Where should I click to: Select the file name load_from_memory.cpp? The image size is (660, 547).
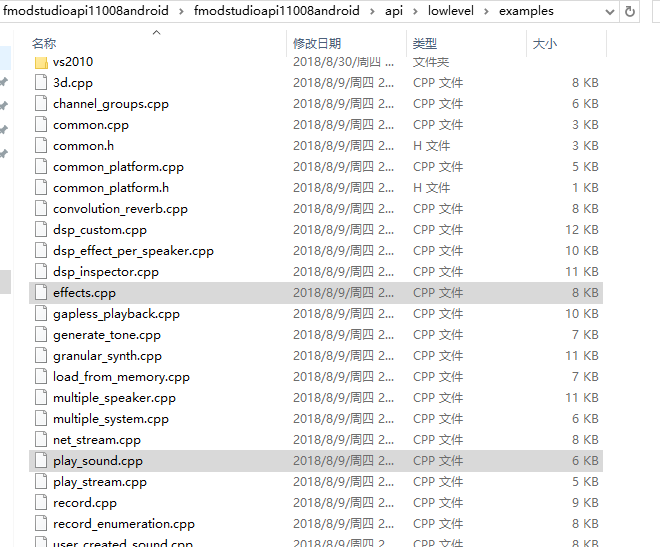[121, 377]
